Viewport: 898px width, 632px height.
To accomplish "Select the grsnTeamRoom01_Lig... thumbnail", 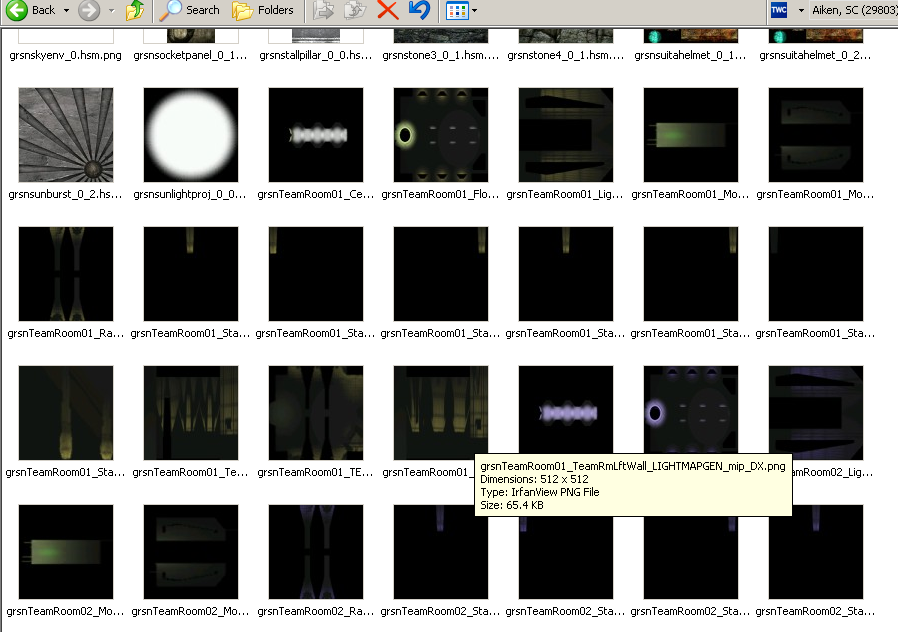I will tap(566, 135).
